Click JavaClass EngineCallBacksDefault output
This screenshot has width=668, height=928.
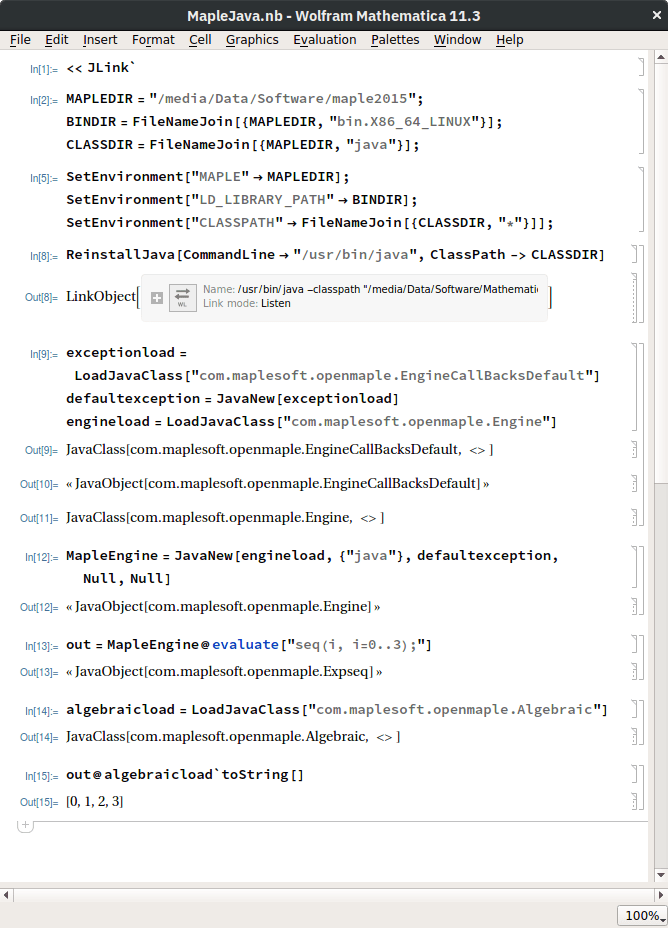(279, 450)
